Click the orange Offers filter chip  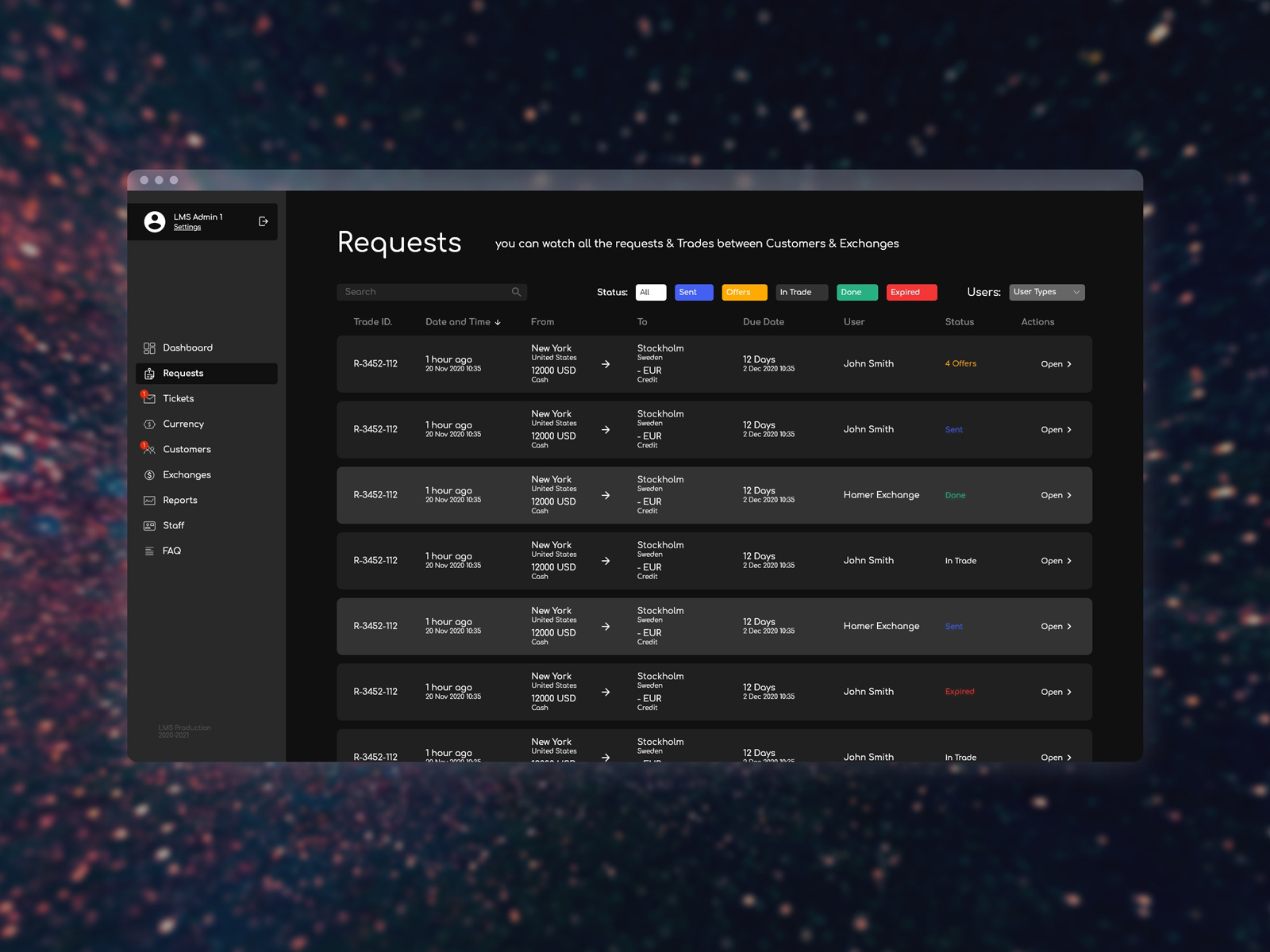point(744,292)
